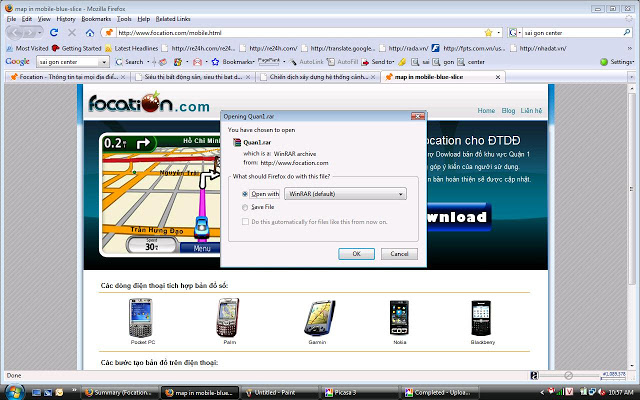Click the Stop loading X icon
Screen dimensions: 640x400
click(72, 32)
